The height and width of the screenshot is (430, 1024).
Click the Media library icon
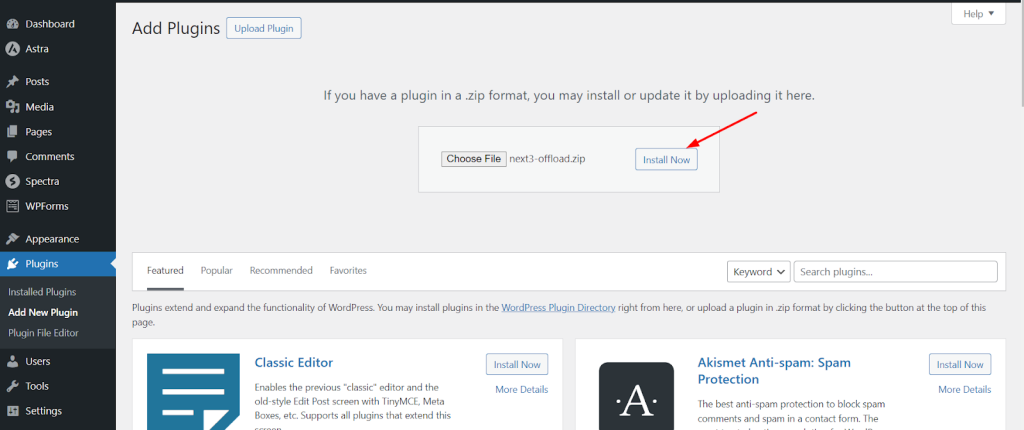coord(12,107)
